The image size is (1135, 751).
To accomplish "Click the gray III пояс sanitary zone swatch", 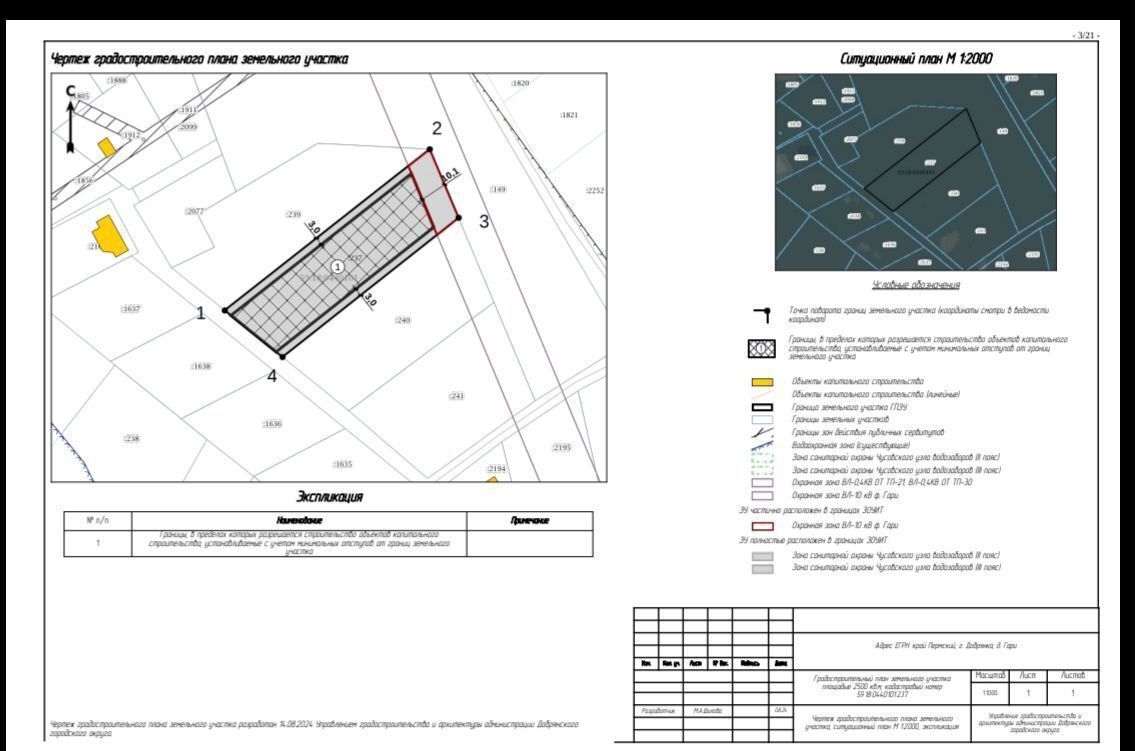I will click(762, 569).
